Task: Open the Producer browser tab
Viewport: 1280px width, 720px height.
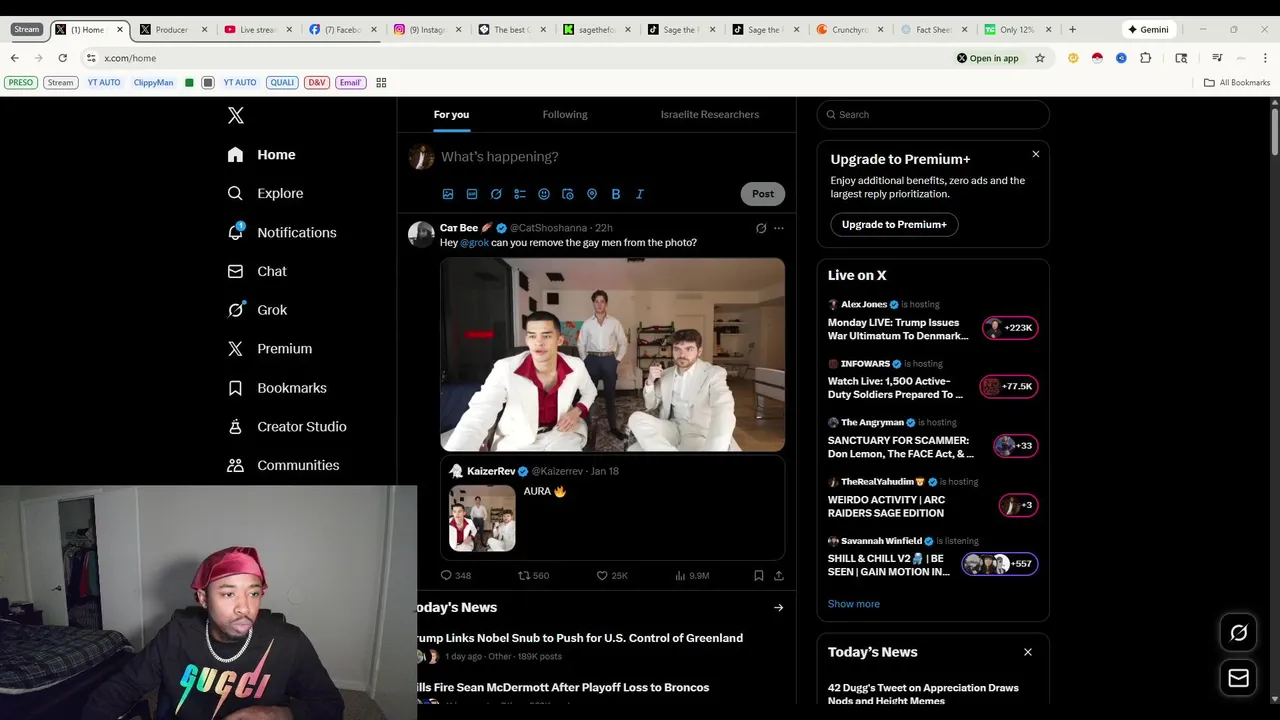Action: (172, 30)
